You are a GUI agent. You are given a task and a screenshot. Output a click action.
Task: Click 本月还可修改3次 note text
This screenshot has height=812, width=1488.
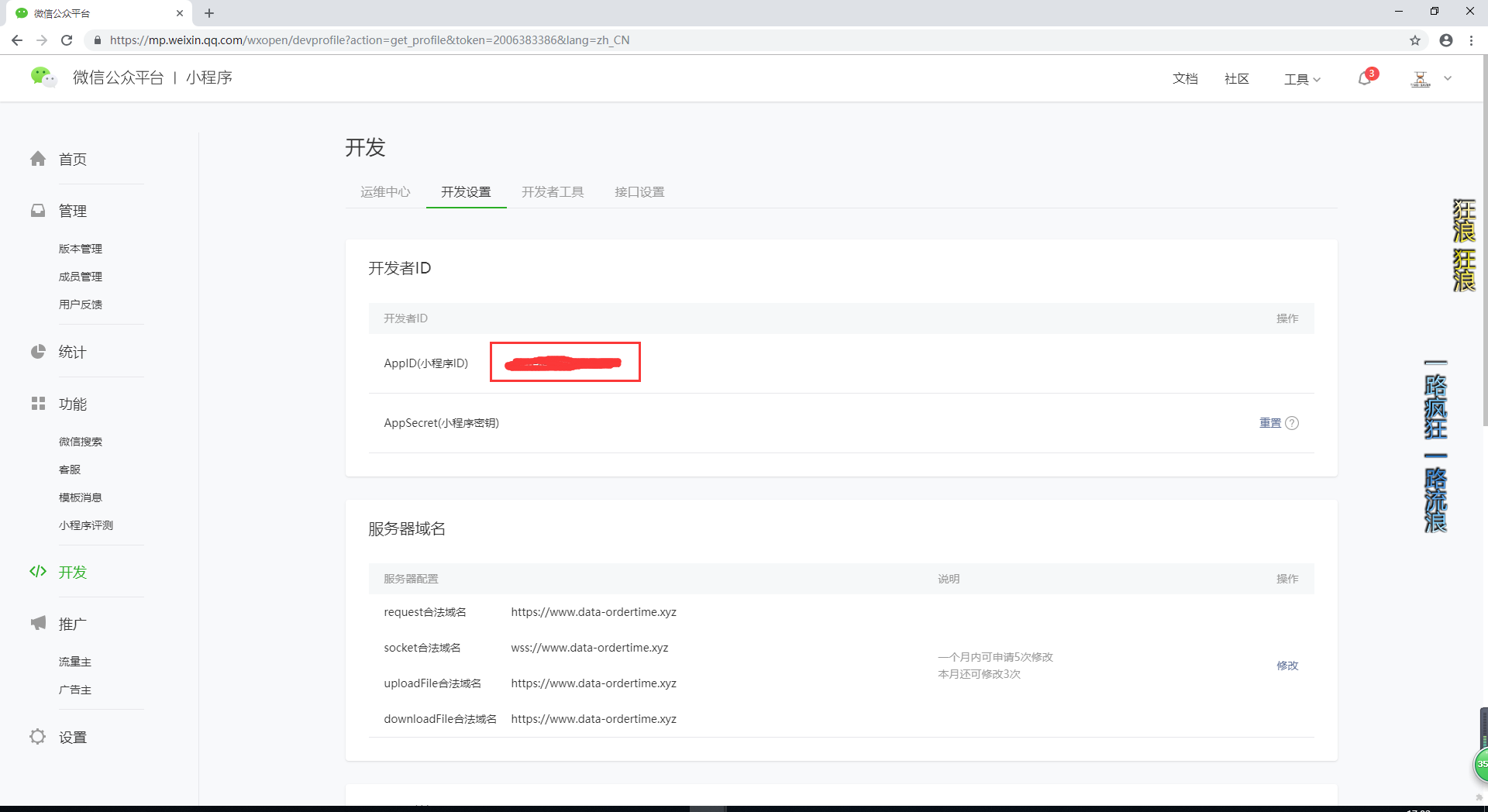tap(979, 674)
